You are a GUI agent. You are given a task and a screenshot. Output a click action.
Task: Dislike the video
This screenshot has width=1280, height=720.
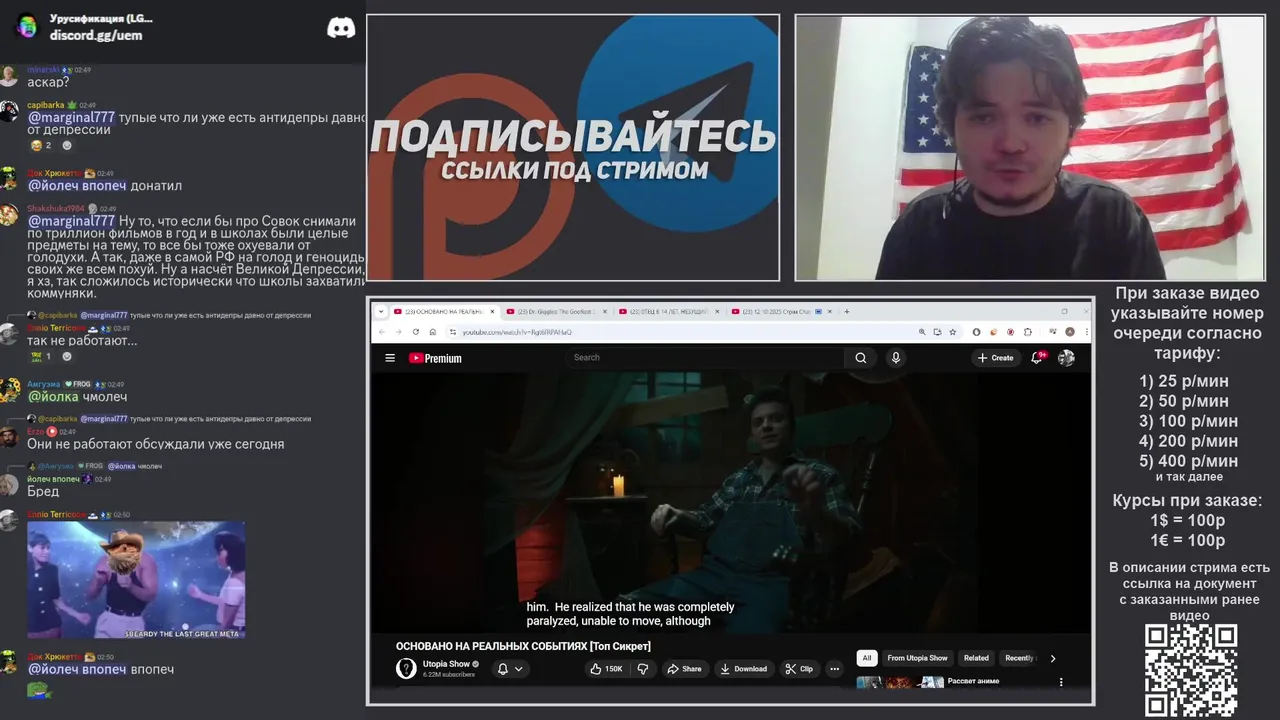tap(643, 669)
